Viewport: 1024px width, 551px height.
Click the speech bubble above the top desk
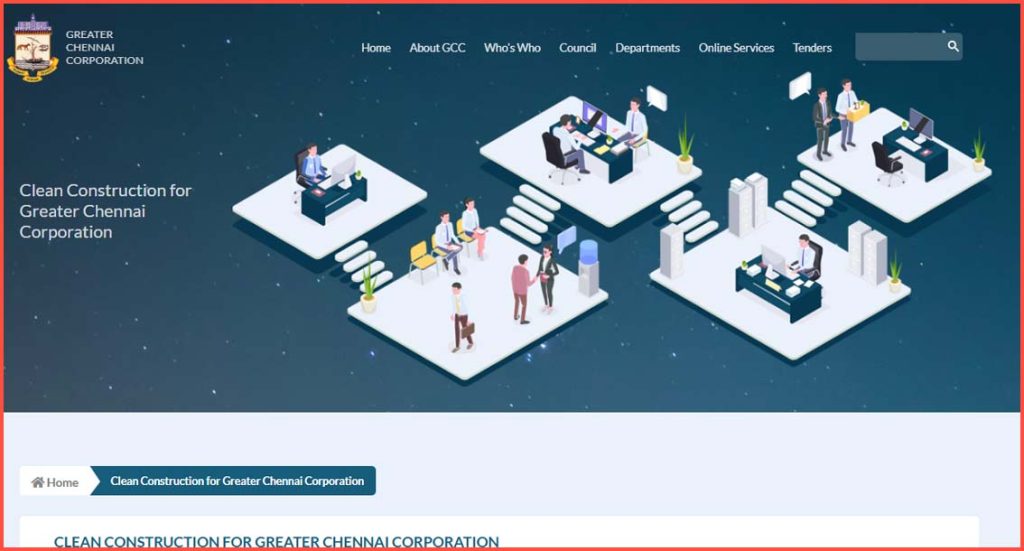(x=656, y=97)
